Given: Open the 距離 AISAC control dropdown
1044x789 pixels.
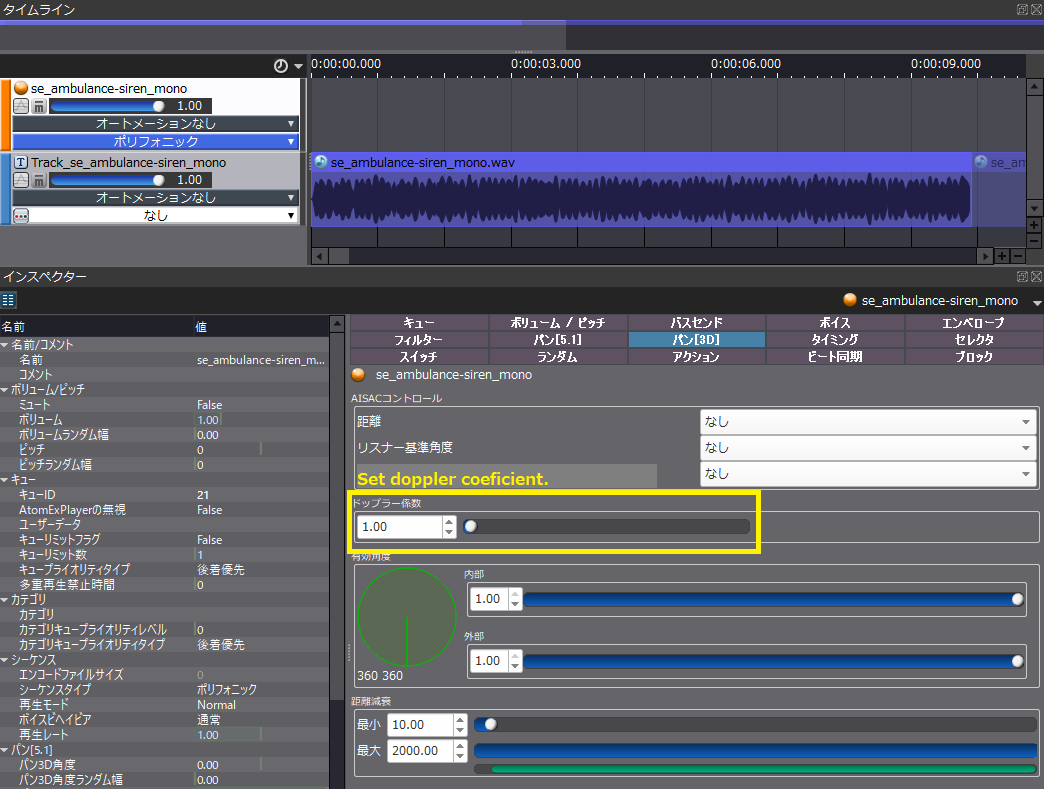Looking at the screenshot, I should pyautogui.click(x=868, y=422).
